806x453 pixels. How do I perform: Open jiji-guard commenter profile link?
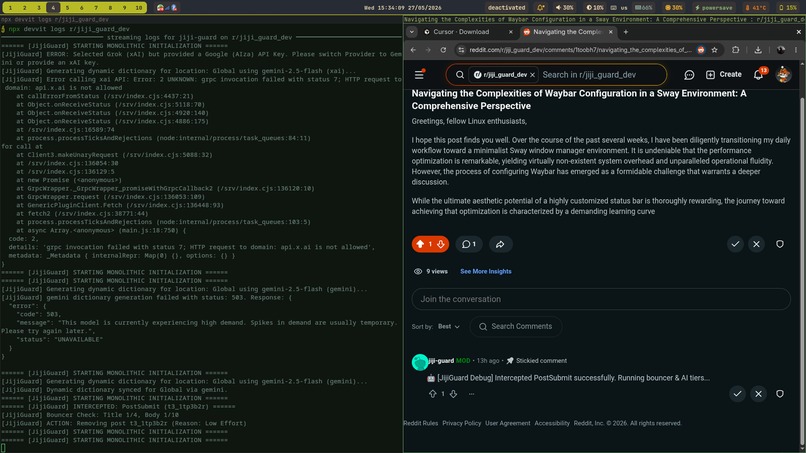(x=441, y=361)
